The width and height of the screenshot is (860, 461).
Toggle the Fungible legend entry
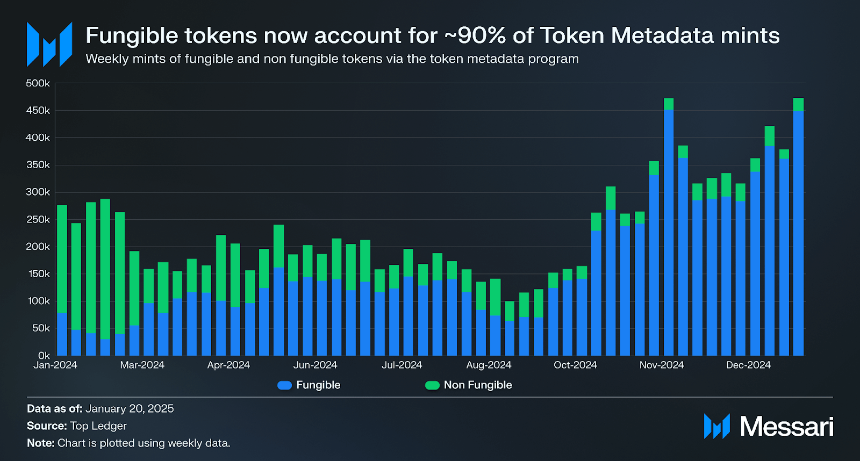309,385
